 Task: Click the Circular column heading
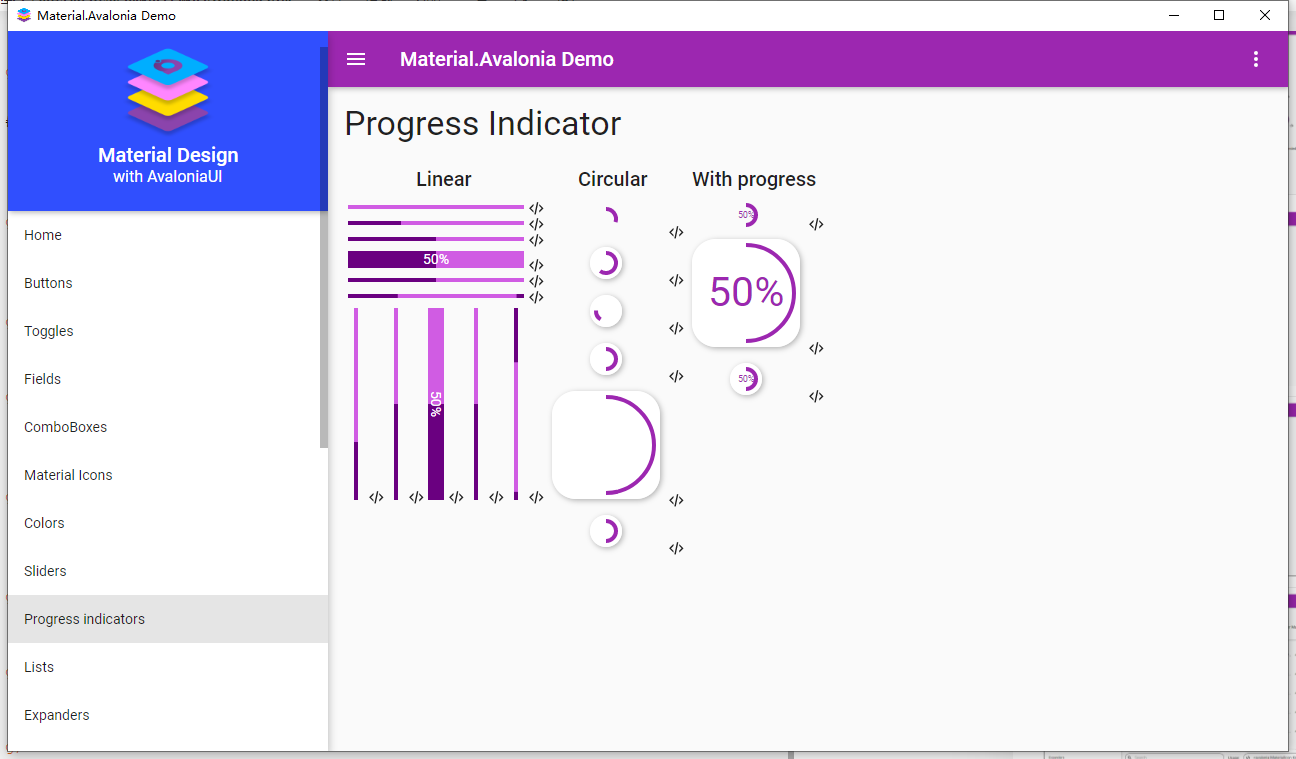click(613, 180)
